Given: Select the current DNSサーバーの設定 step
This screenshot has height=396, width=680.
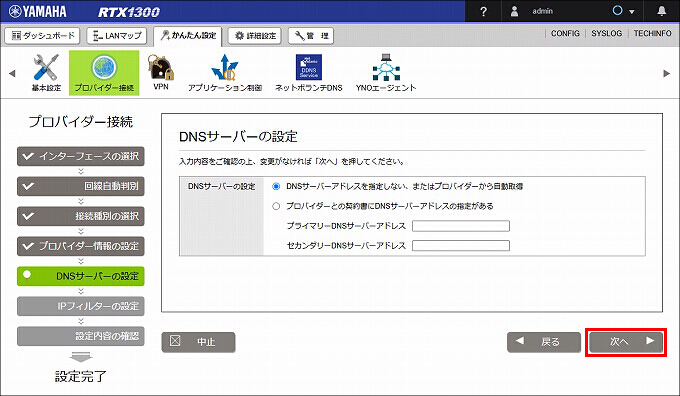Looking at the screenshot, I should [81, 276].
